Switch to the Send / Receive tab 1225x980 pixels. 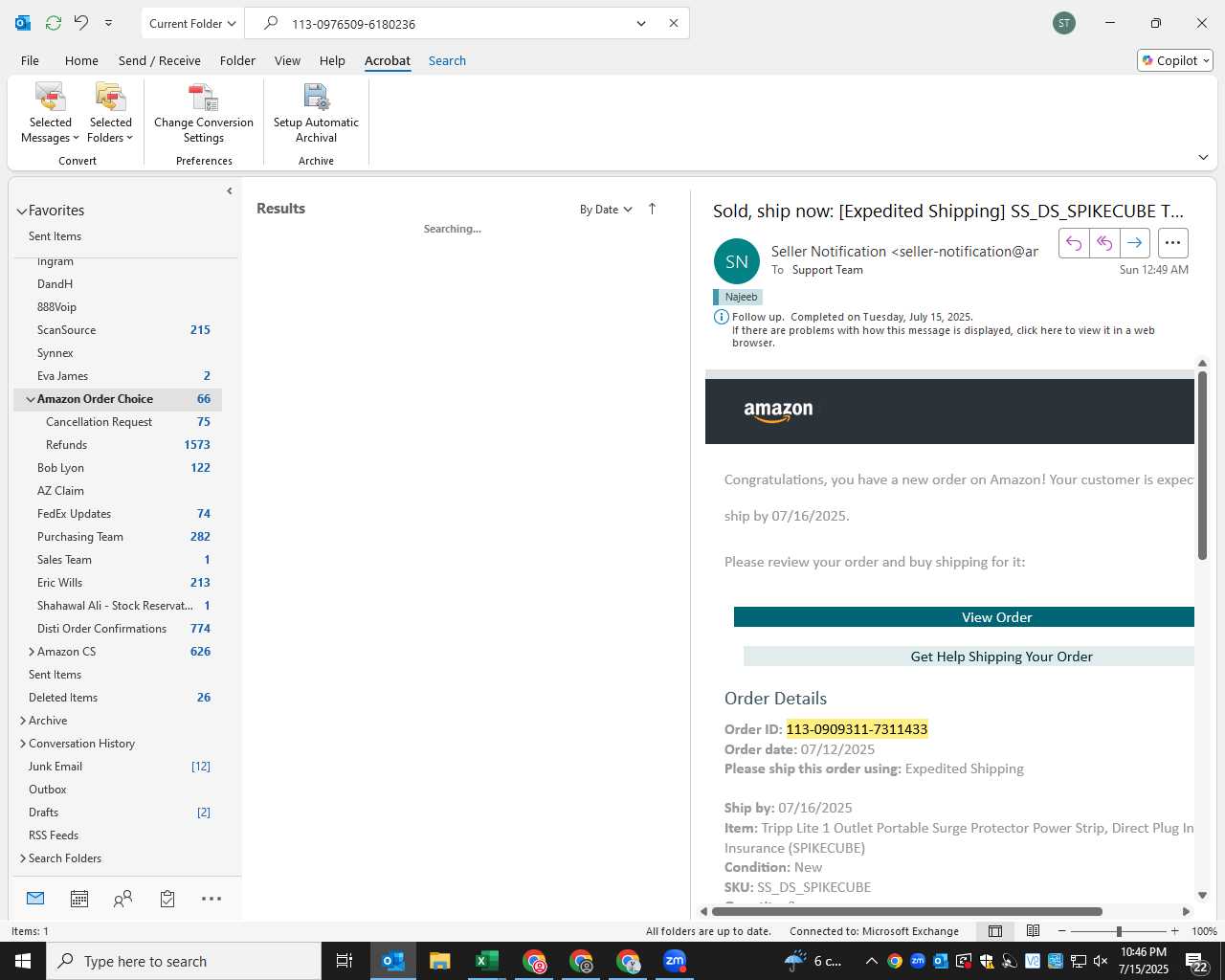(160, 60)
